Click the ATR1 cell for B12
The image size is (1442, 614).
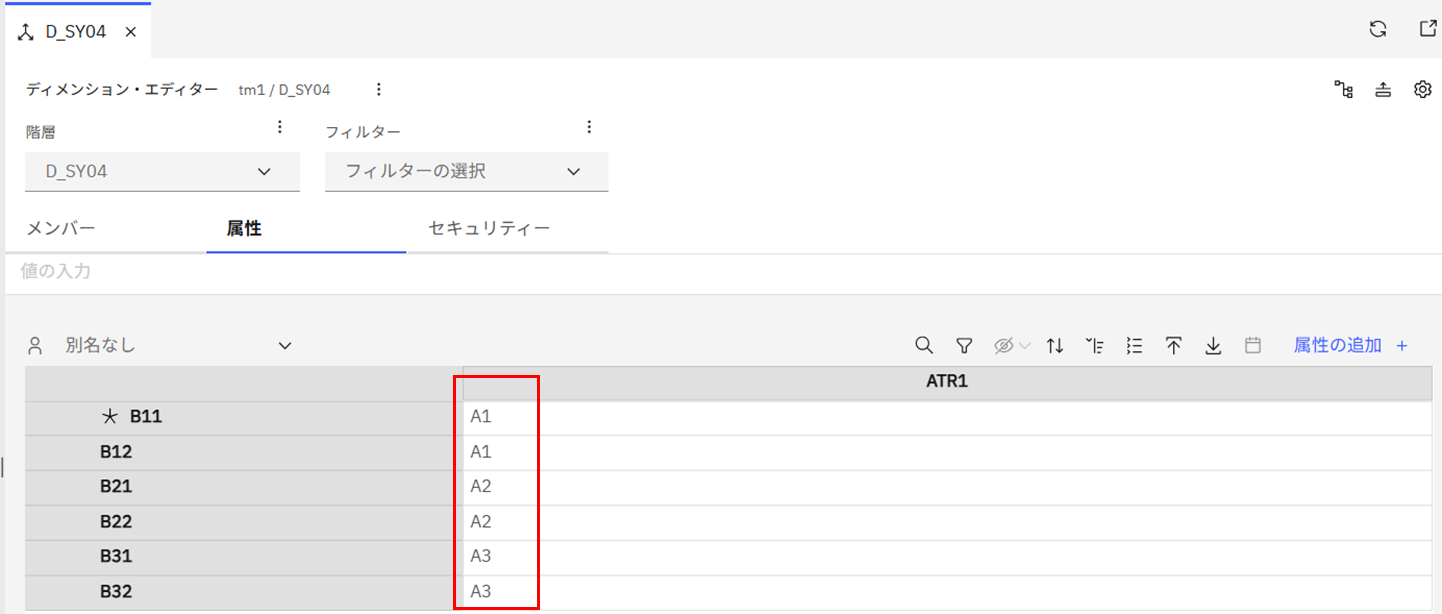[x=947, y=452]
